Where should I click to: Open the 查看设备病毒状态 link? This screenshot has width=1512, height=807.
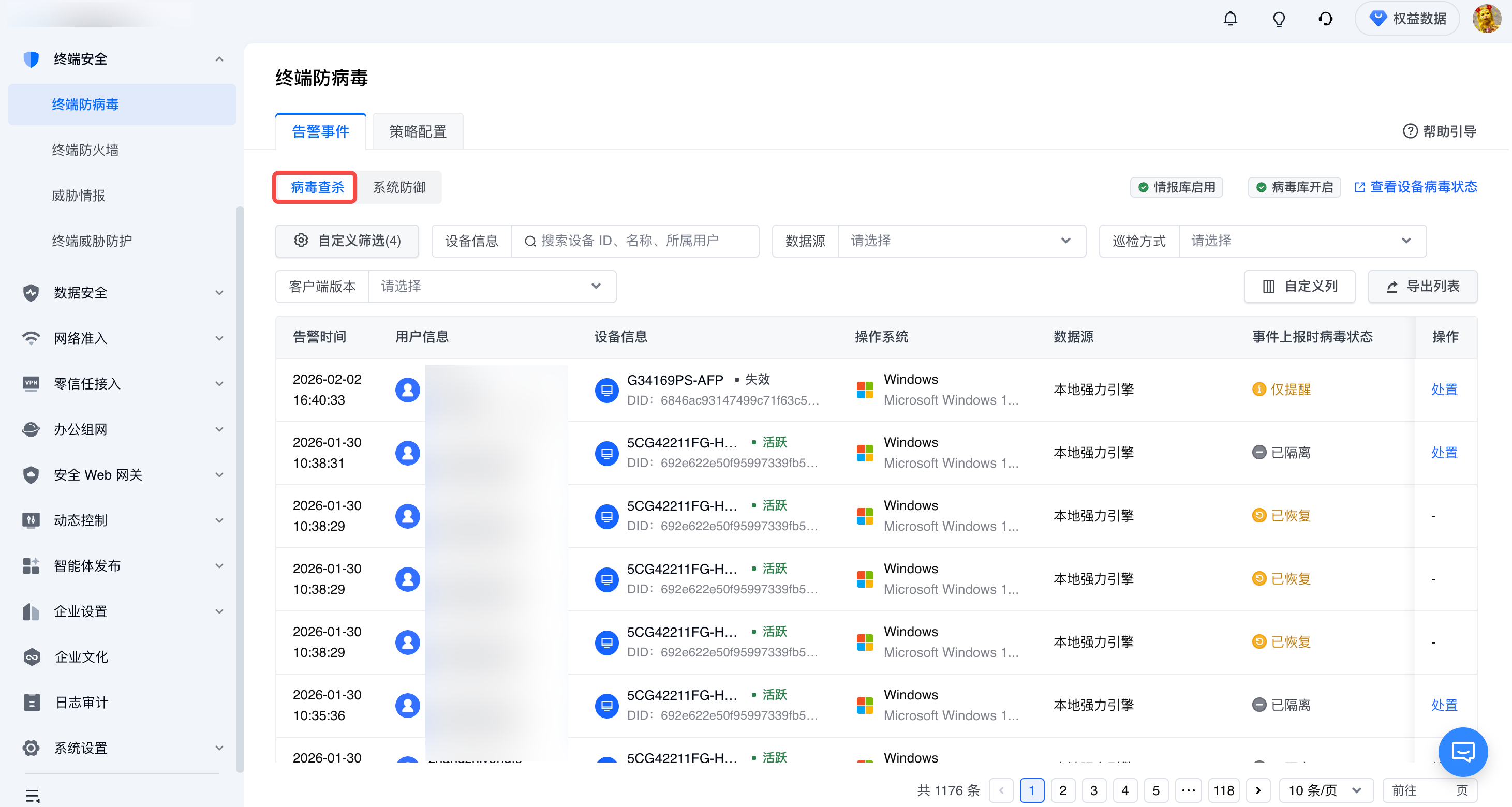pyautogui.click(x=1415, y=187)
